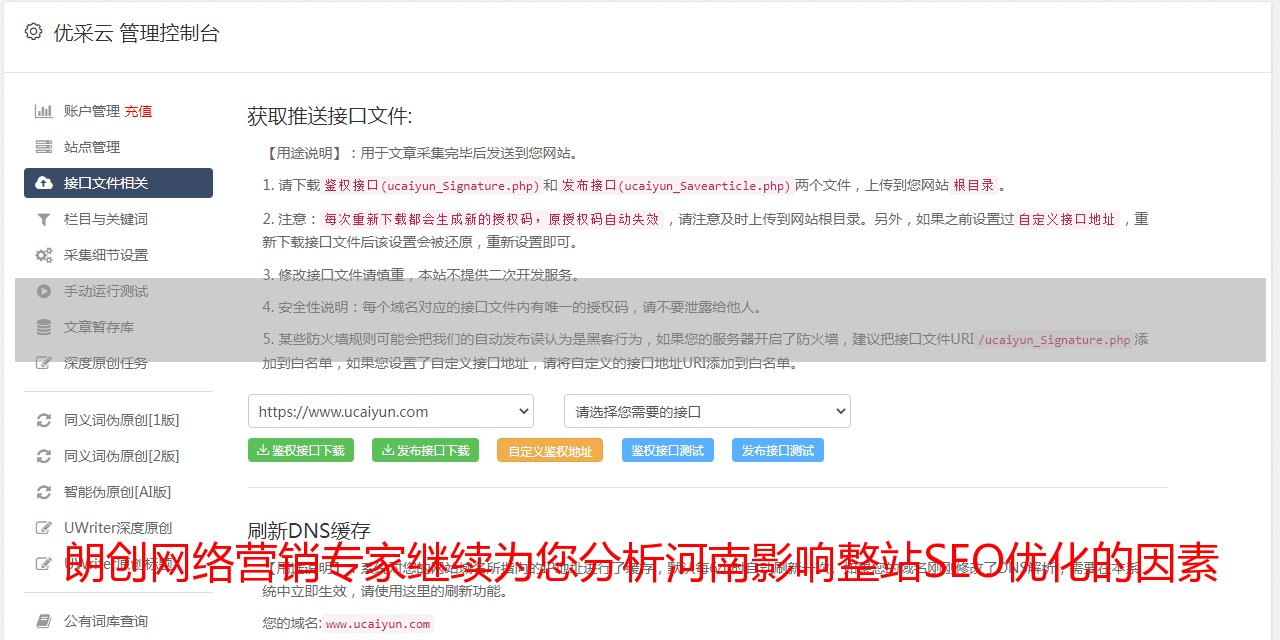Viewport: 1280px width, 640px height.
Task: Click the green 鉴权接口下载 button
Action: pyautogui.click(x=301, y=450)
